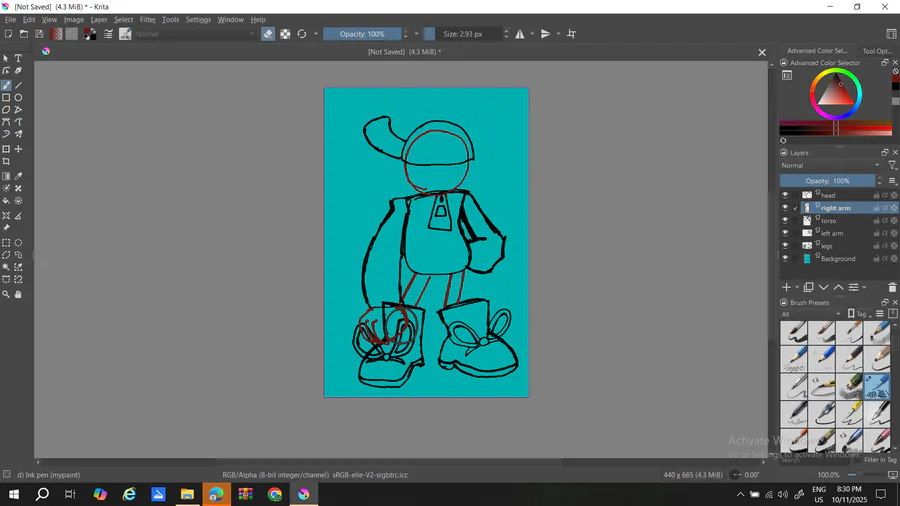
Task: Click the Delete Layer trash icon
Action: pyautogui.click(x=892, y=288)
